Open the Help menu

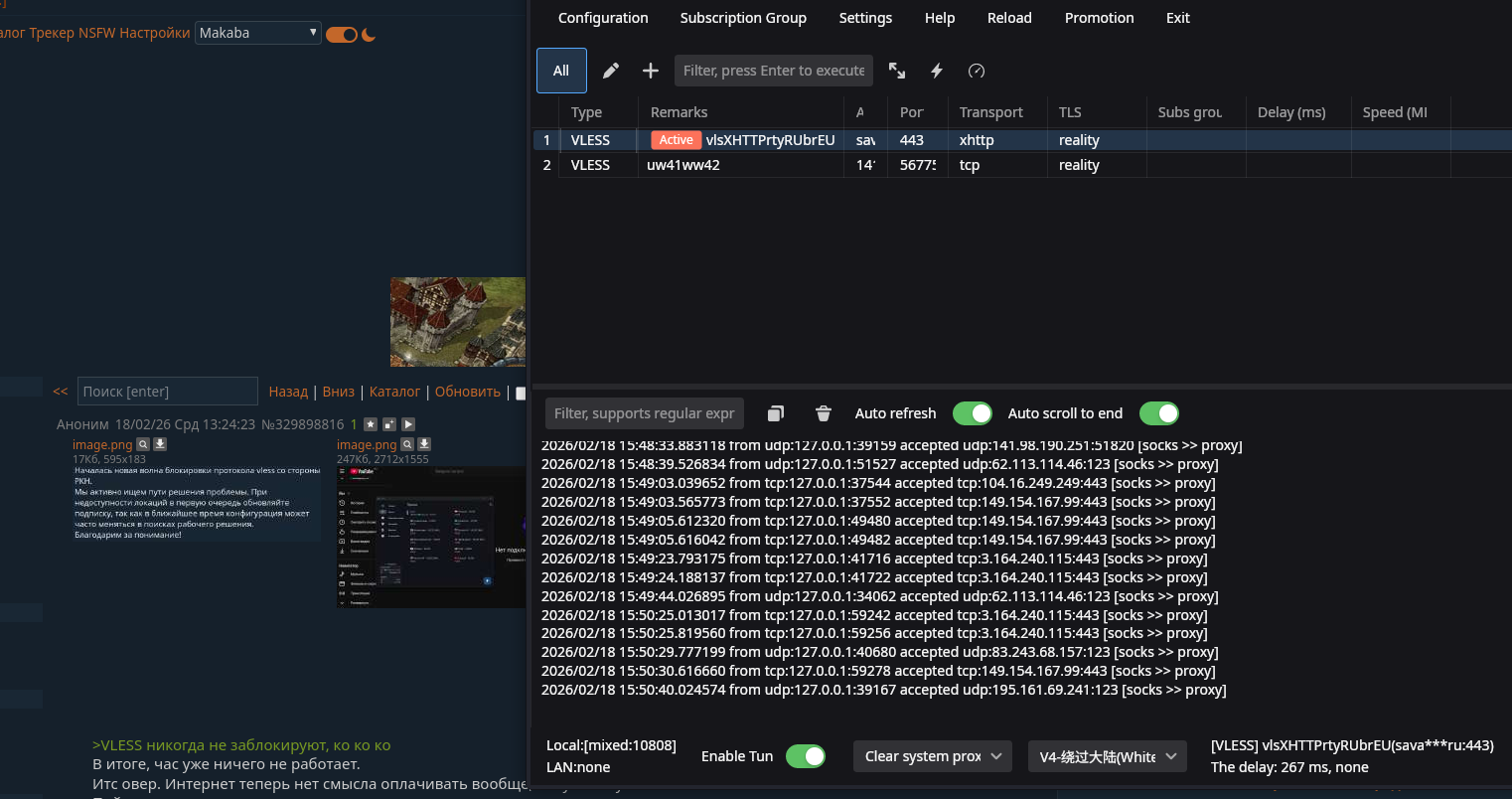tap(940, 18)
